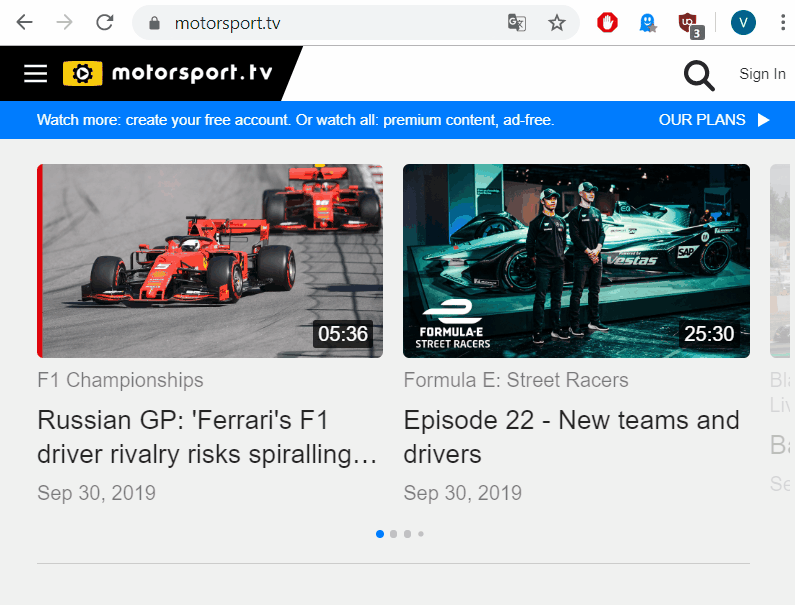
Task: Click the arrow next to OUR PLANS
Action: pos(764,120)
